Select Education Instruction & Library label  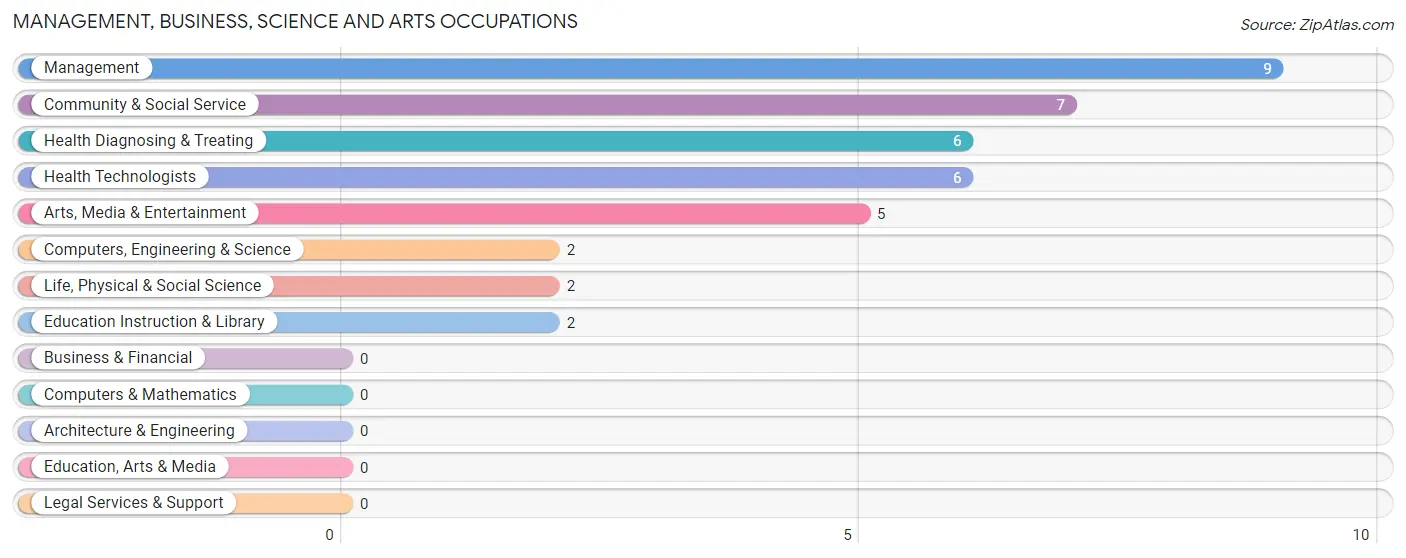tap(154, 322)
